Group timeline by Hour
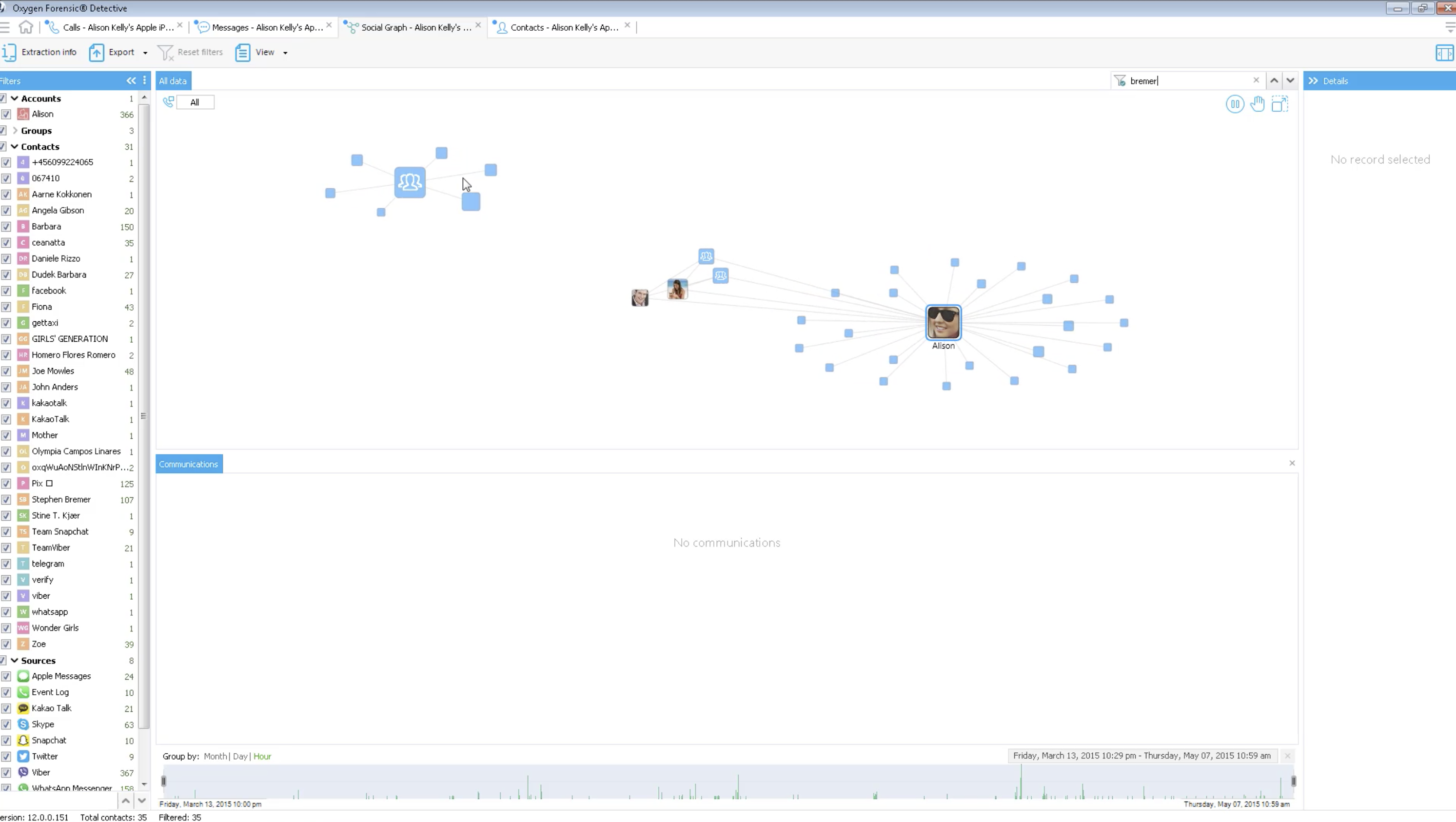The width and height of the screenshot is (1456, 822). click(262, 756)
